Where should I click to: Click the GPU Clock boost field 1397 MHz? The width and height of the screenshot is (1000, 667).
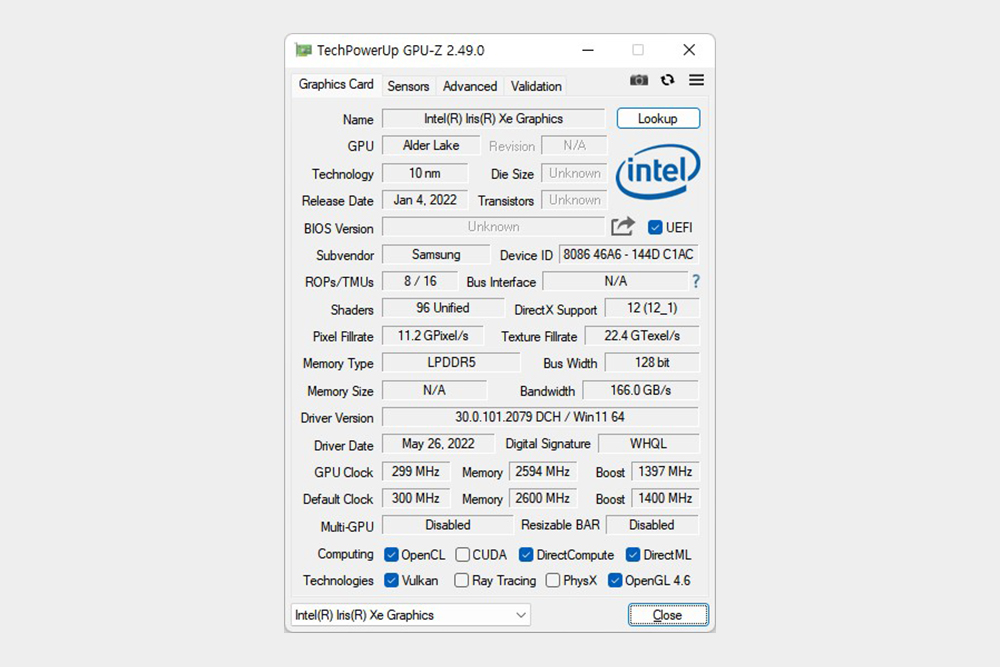(665, 471)
